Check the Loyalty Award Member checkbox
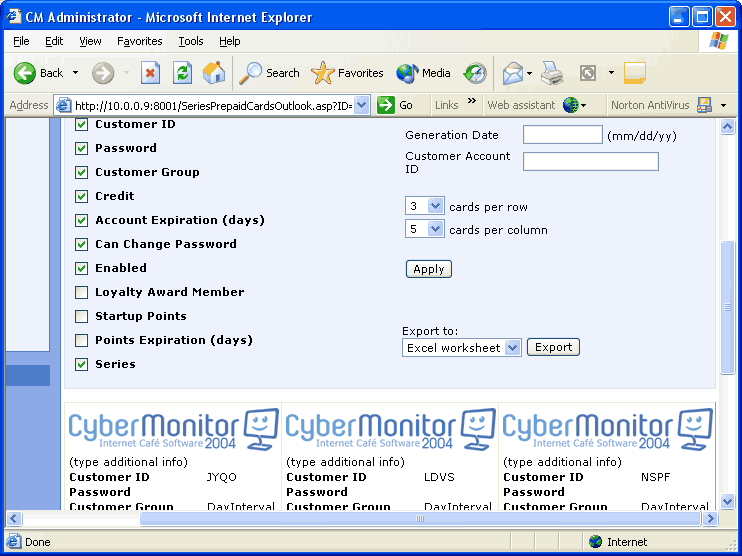 point(81,292)
